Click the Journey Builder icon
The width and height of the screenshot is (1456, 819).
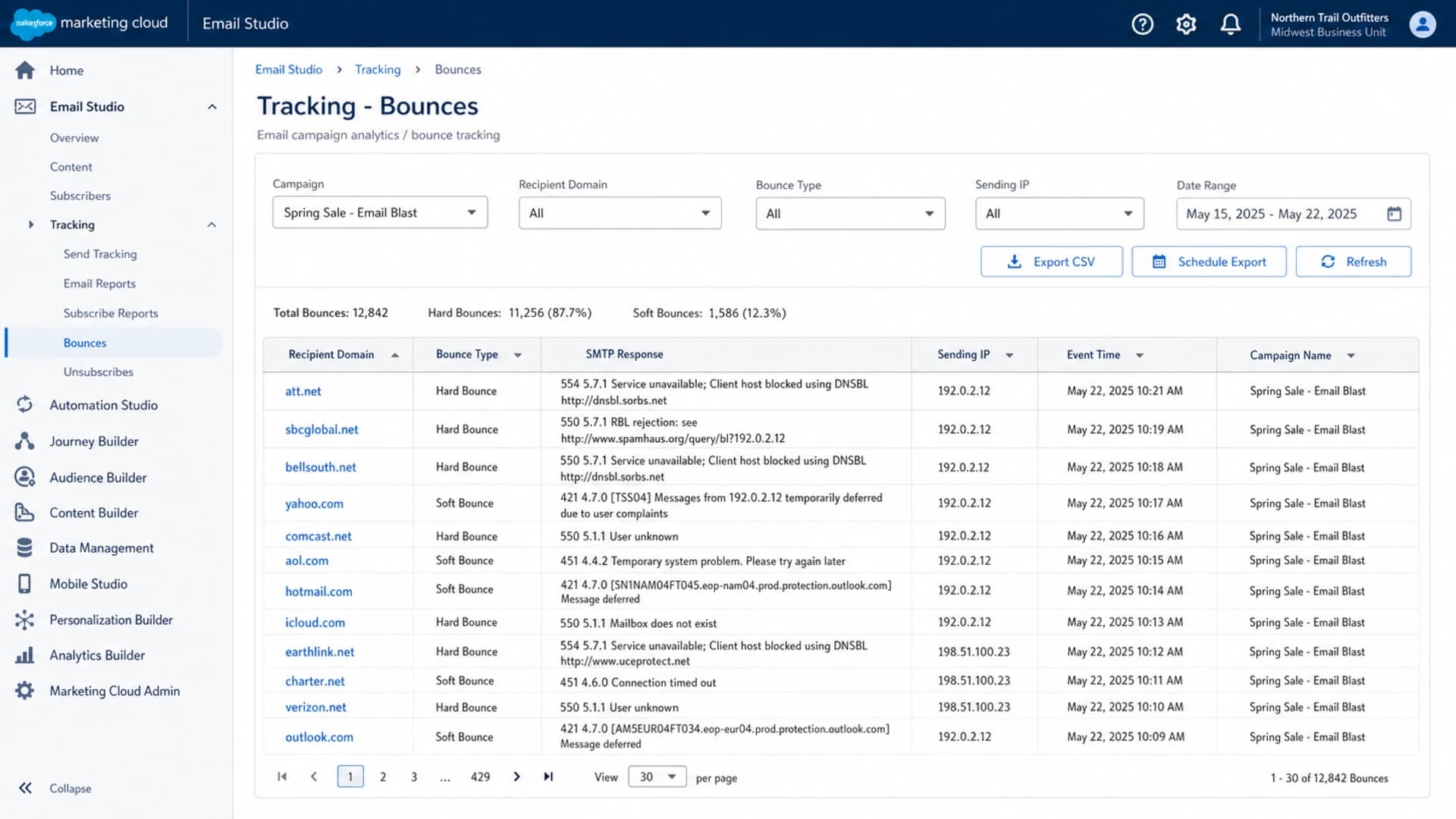click(25, 441)
